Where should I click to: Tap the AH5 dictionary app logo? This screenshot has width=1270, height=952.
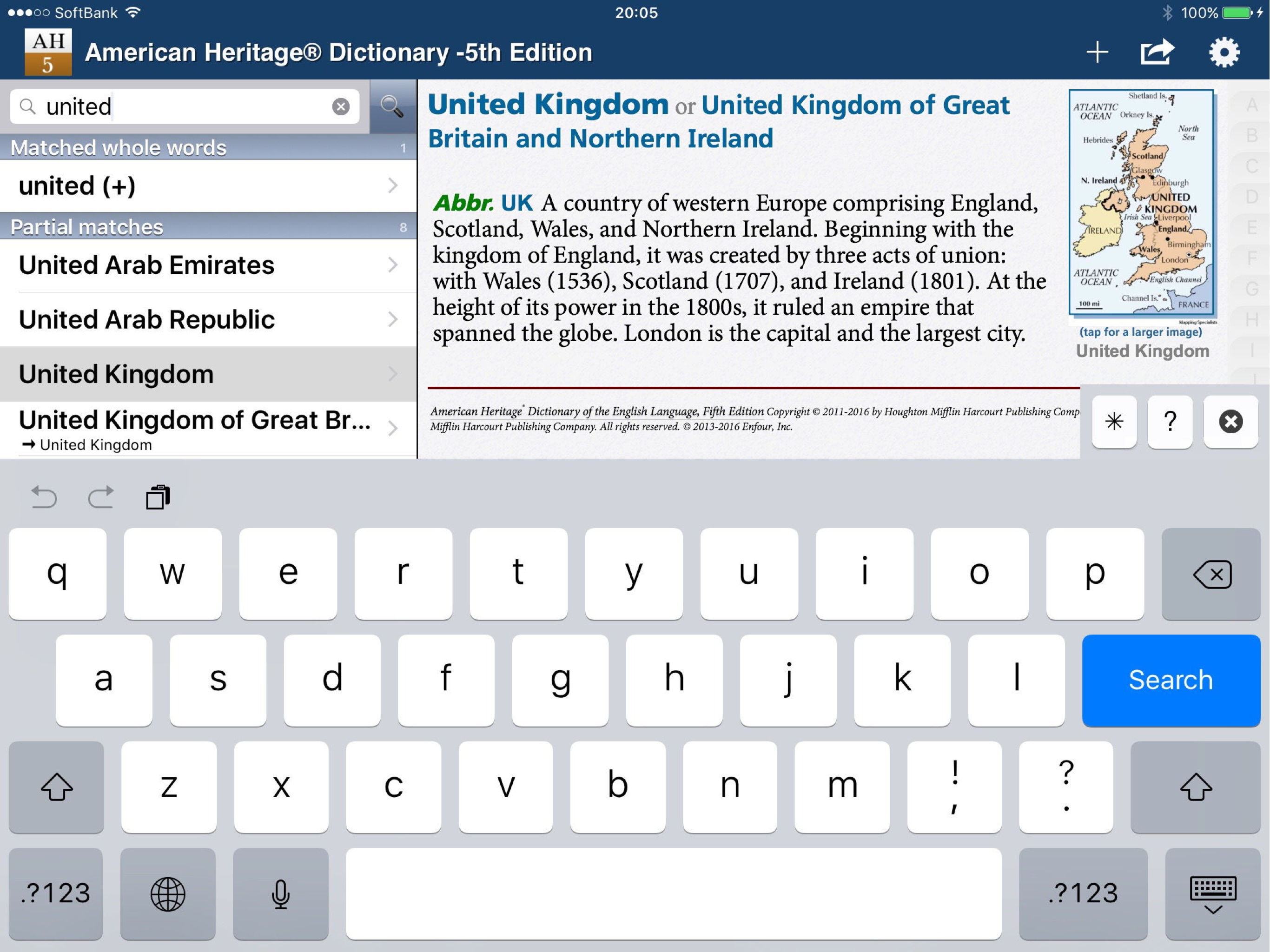(48, 52)
